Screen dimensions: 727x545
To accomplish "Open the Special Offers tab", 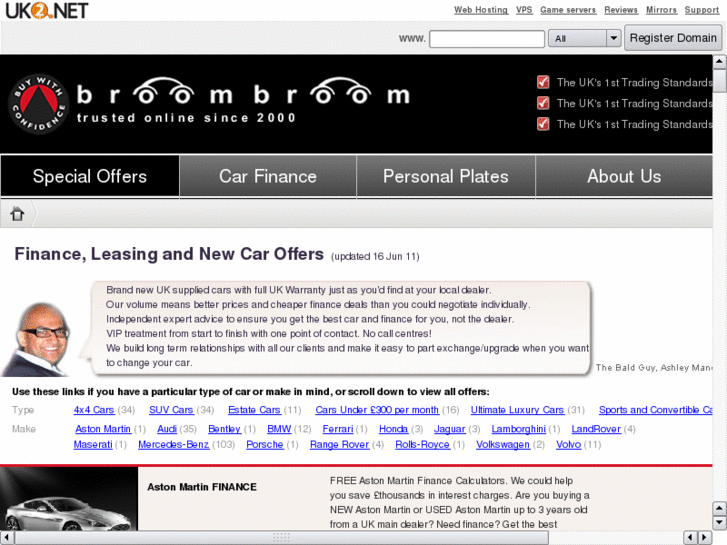I will point(90,176).
